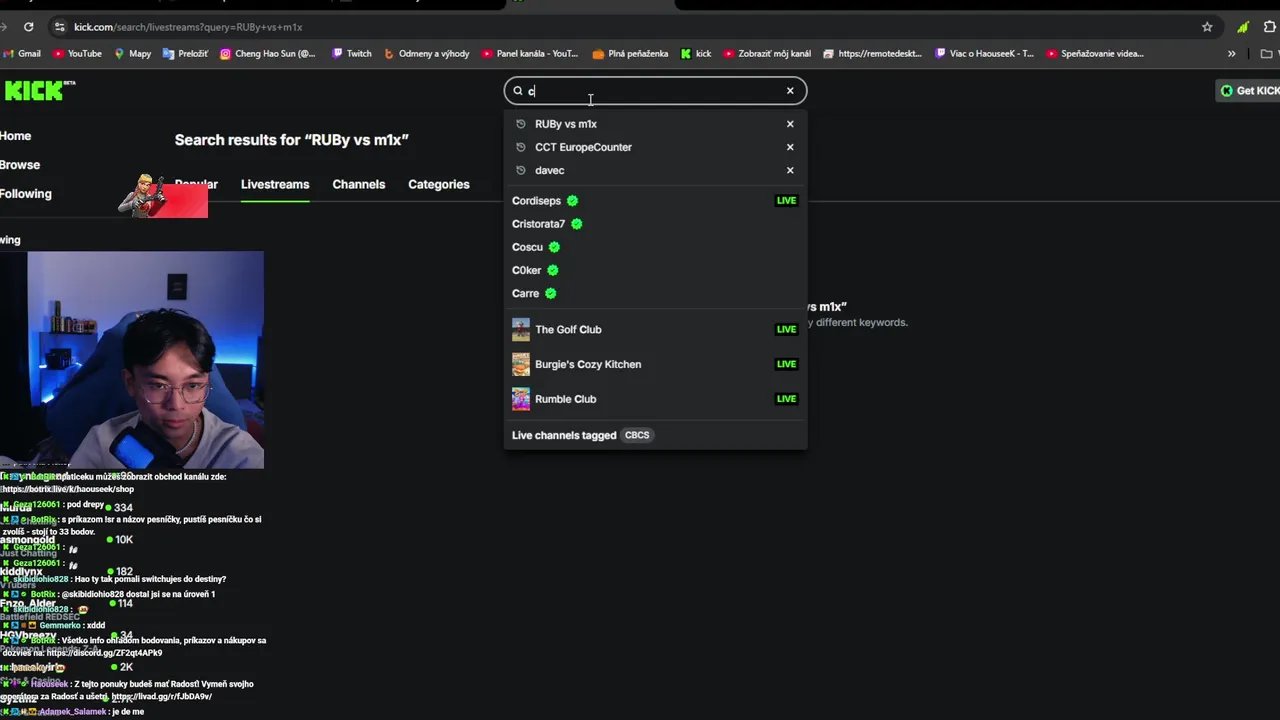Switch to the Livestreams tab
This screenshot has height=720, width=1280.
click(275, 184)
